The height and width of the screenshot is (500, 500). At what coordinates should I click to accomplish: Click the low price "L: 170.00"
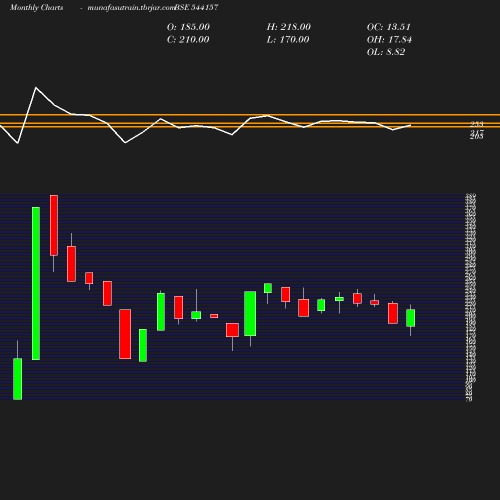coord(288,40)
